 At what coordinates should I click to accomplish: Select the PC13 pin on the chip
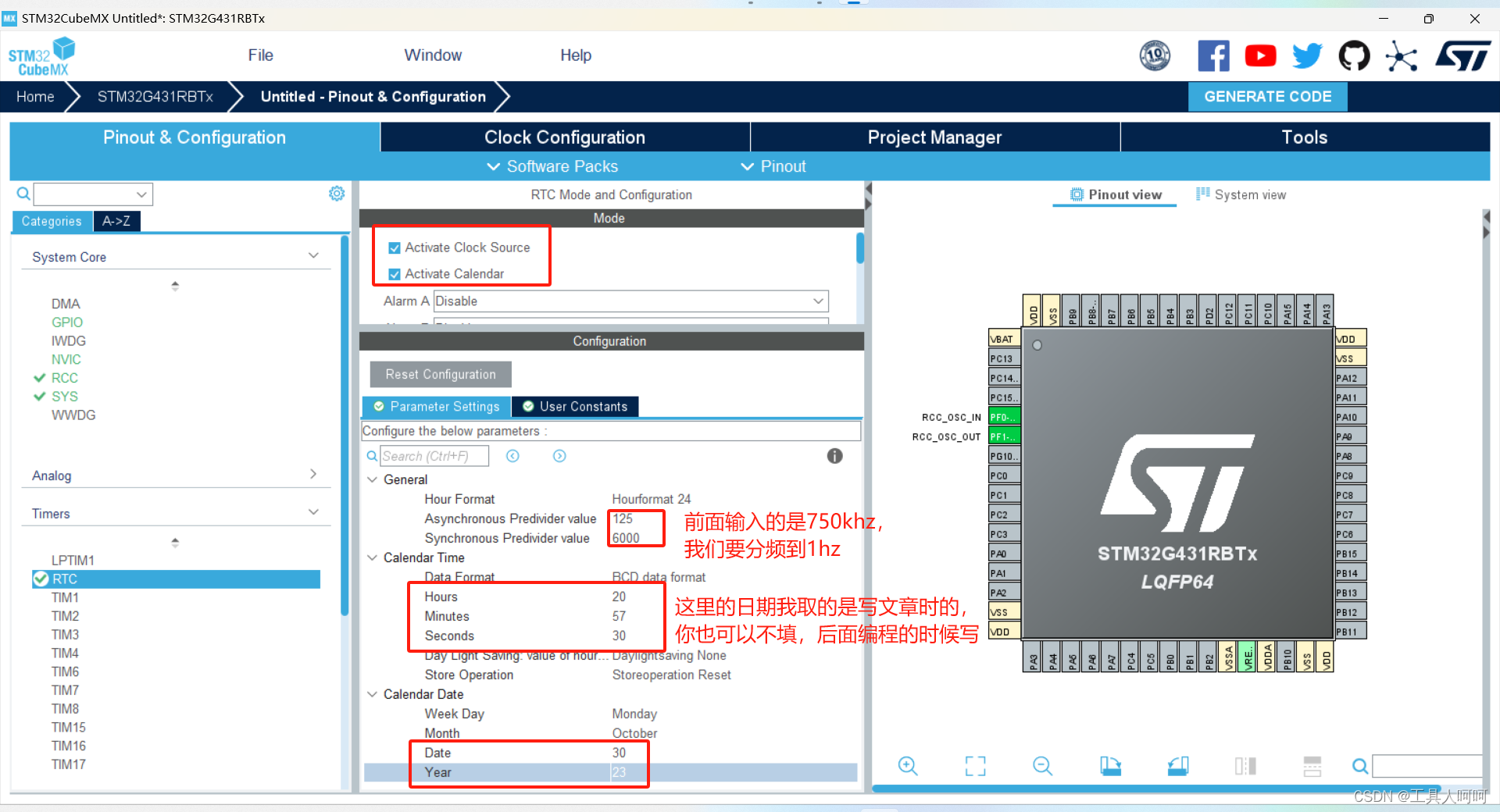point(1004,358)
